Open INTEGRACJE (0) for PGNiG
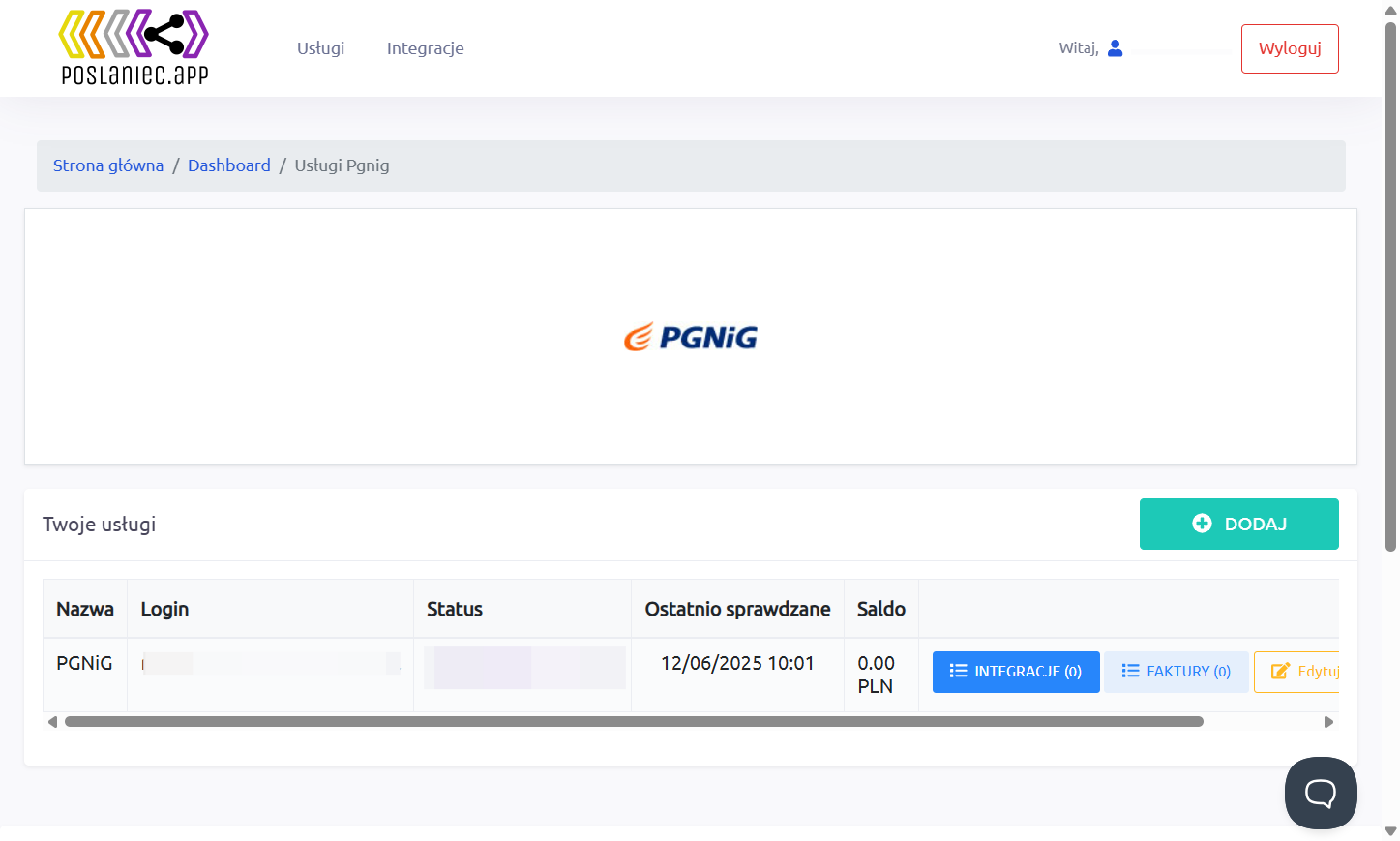The width and height of the screenshot is (1400, 841). (x=1016, y=672)
